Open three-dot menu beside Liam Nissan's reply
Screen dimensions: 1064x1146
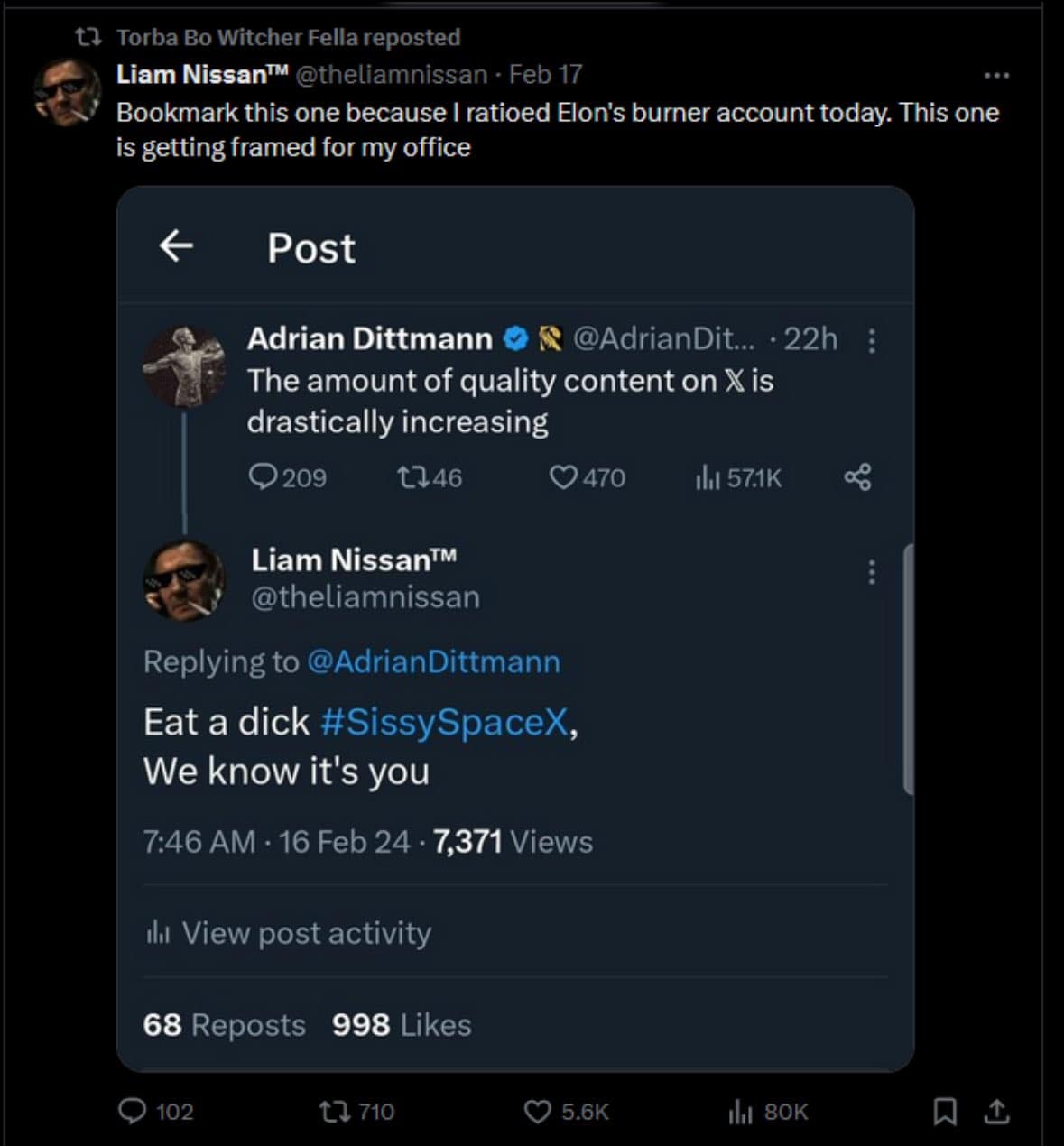[x=872, y=570]
